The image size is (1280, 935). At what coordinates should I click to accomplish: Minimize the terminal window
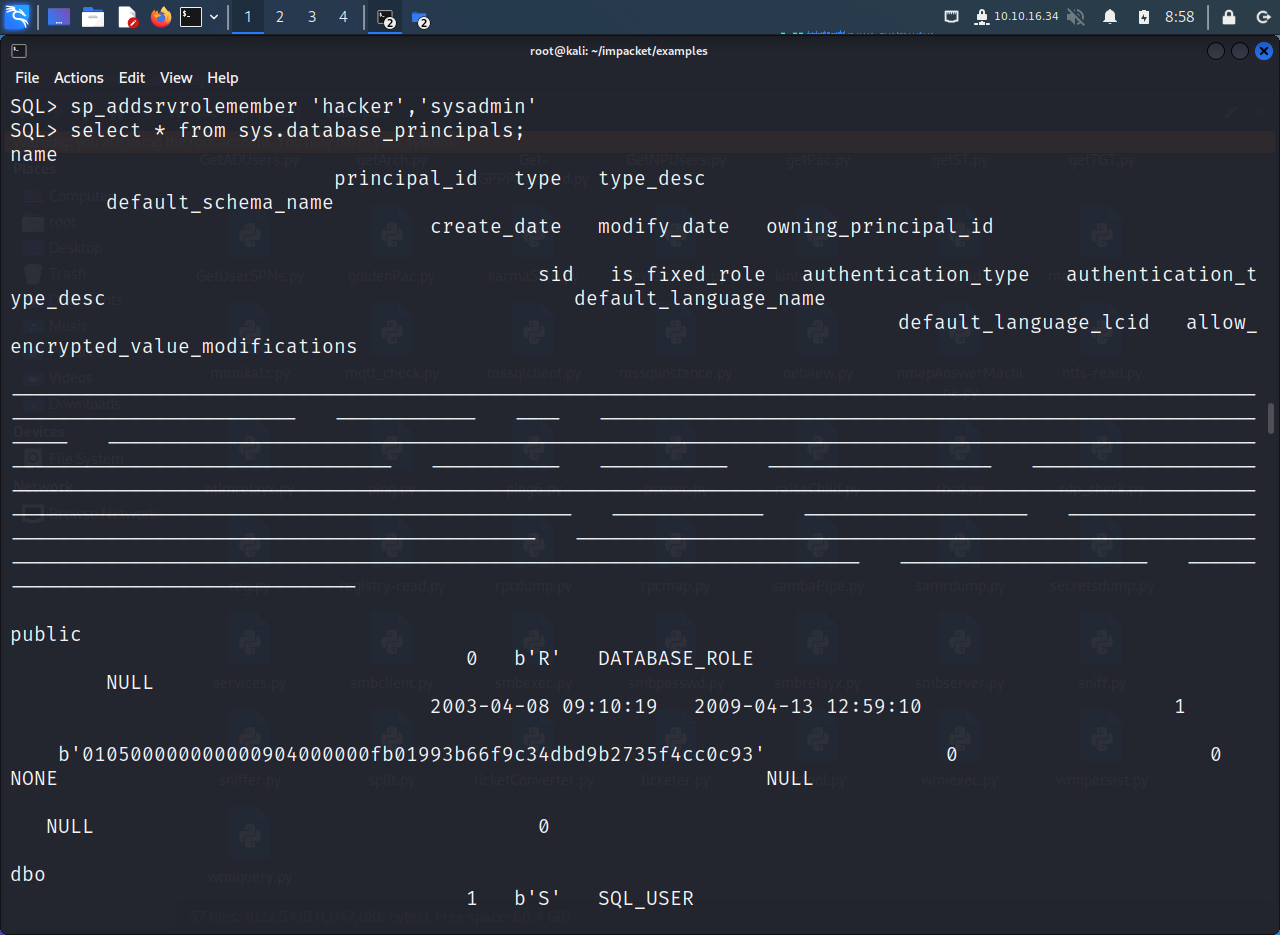(x=1216, y=51)
